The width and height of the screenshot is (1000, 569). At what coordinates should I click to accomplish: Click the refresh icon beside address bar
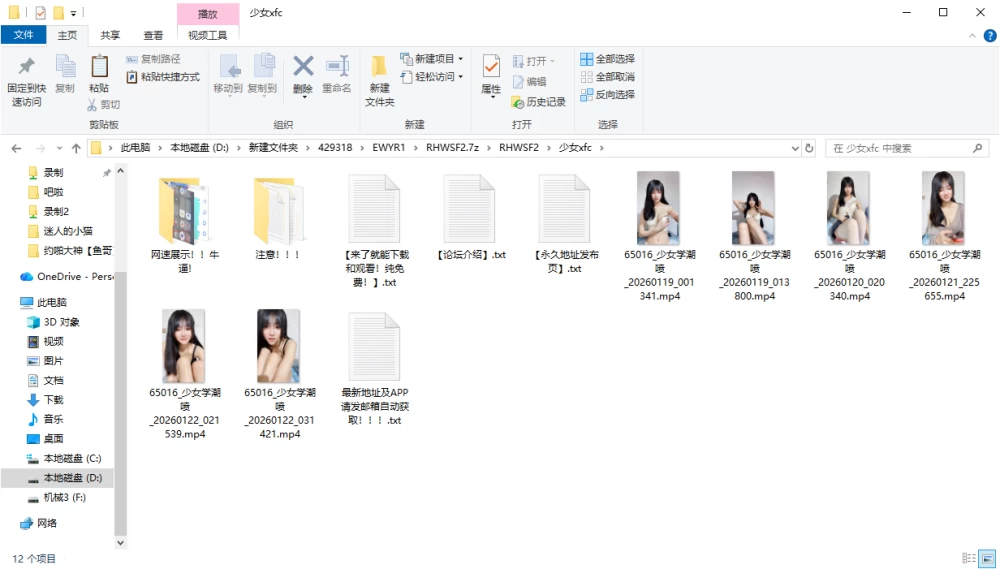[809, 148]
